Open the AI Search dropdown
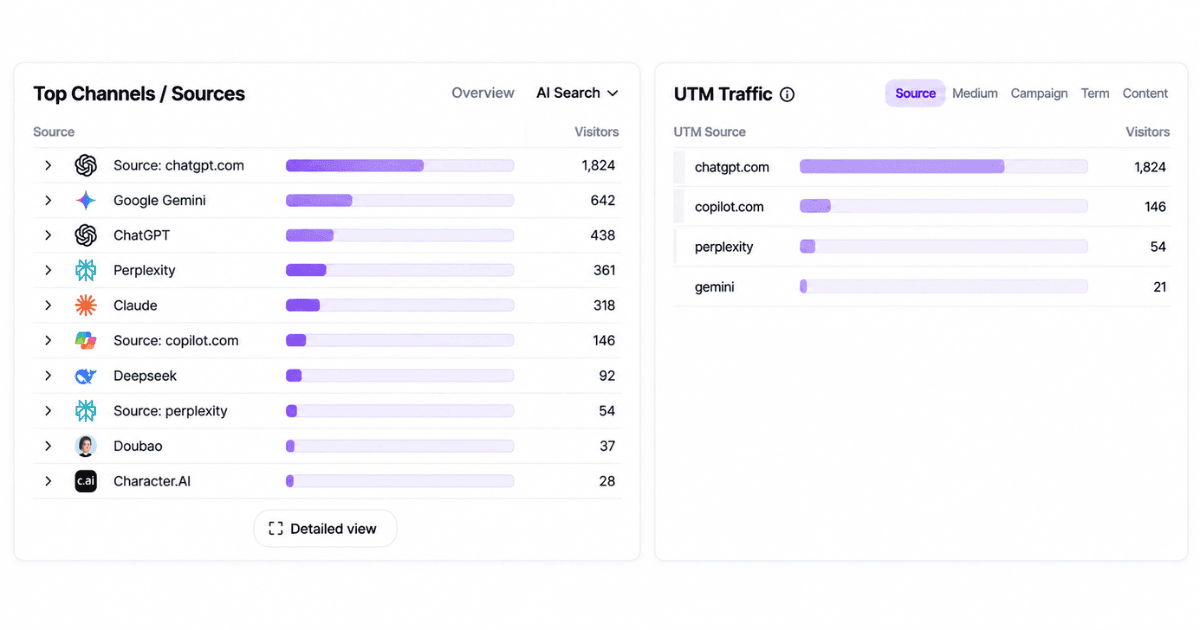Screen dimensions: 1200x630 click(x=577, y=93)
